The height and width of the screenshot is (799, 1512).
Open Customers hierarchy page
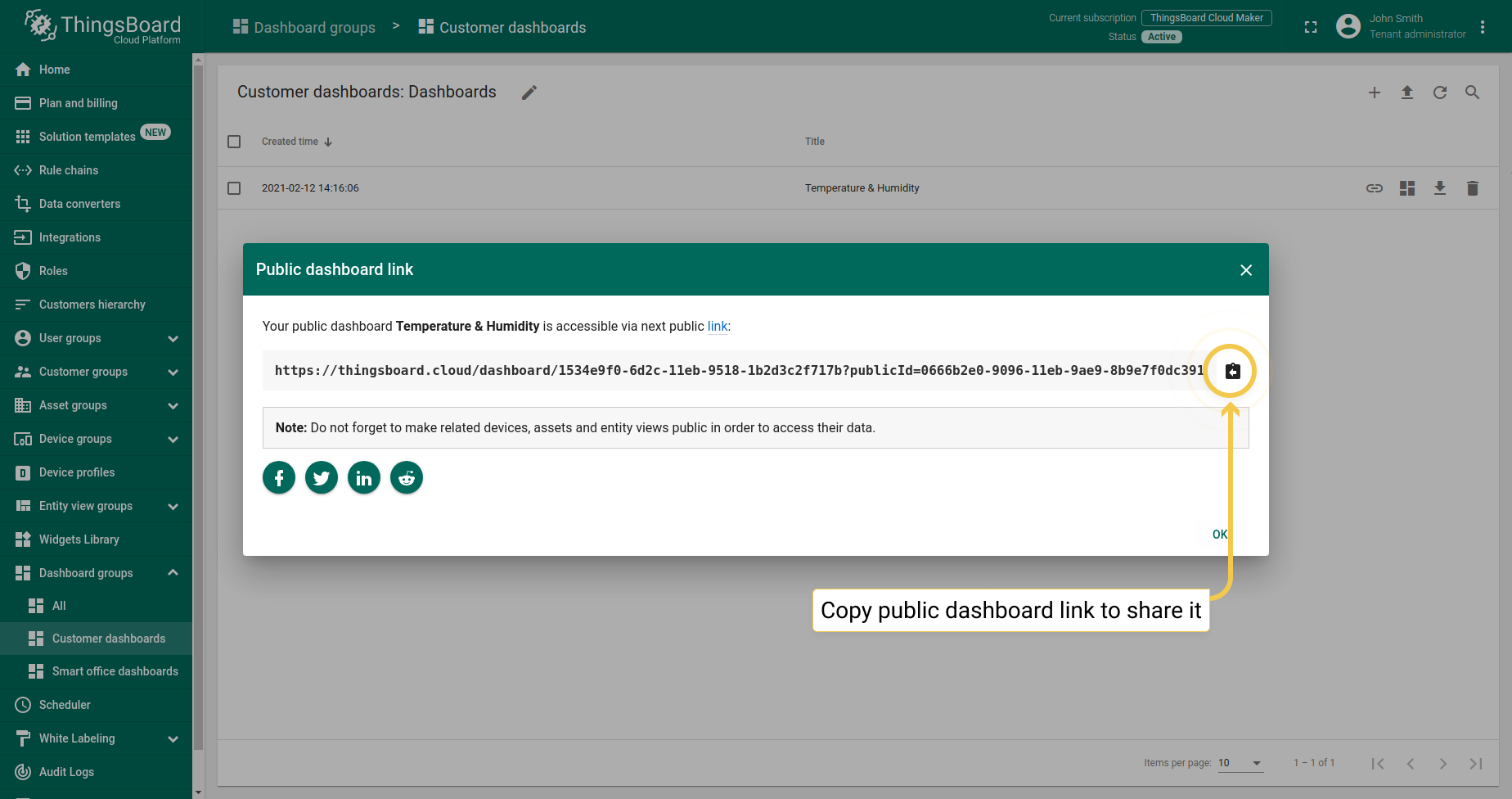pyautogui.click(x=97, y=305)
